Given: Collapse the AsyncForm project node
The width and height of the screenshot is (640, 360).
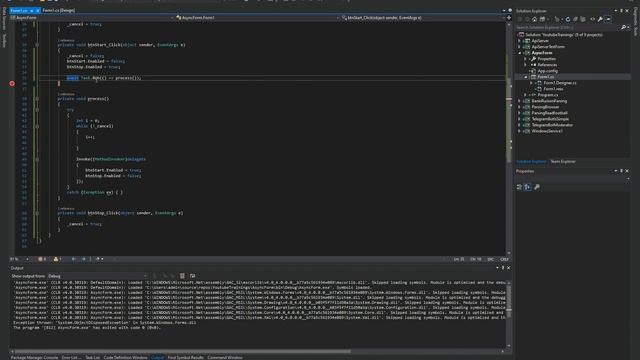Looking at the screenshot, I should (520, 53).
